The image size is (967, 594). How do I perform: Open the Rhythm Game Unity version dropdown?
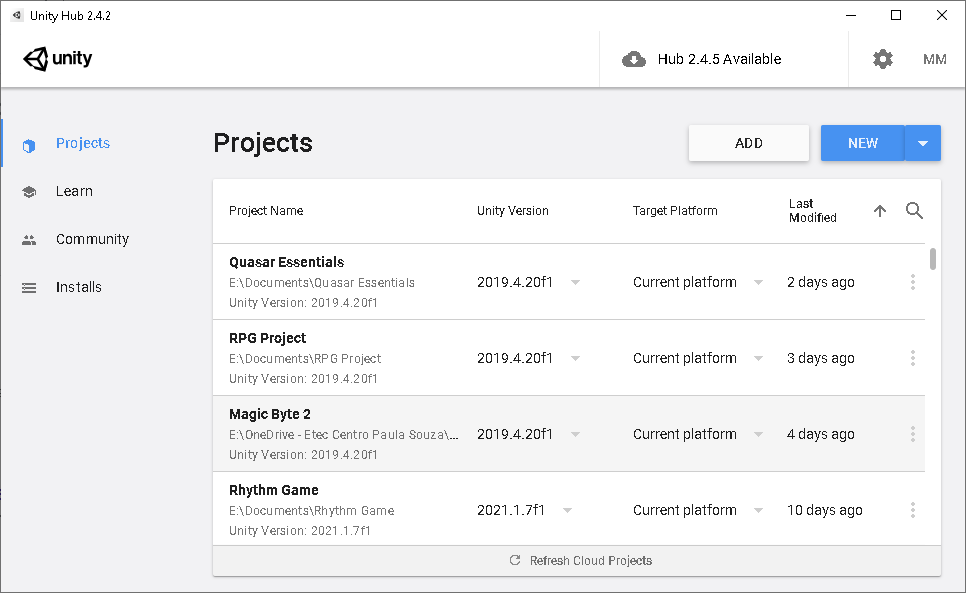pyautogui.click(x=568, y=510)
